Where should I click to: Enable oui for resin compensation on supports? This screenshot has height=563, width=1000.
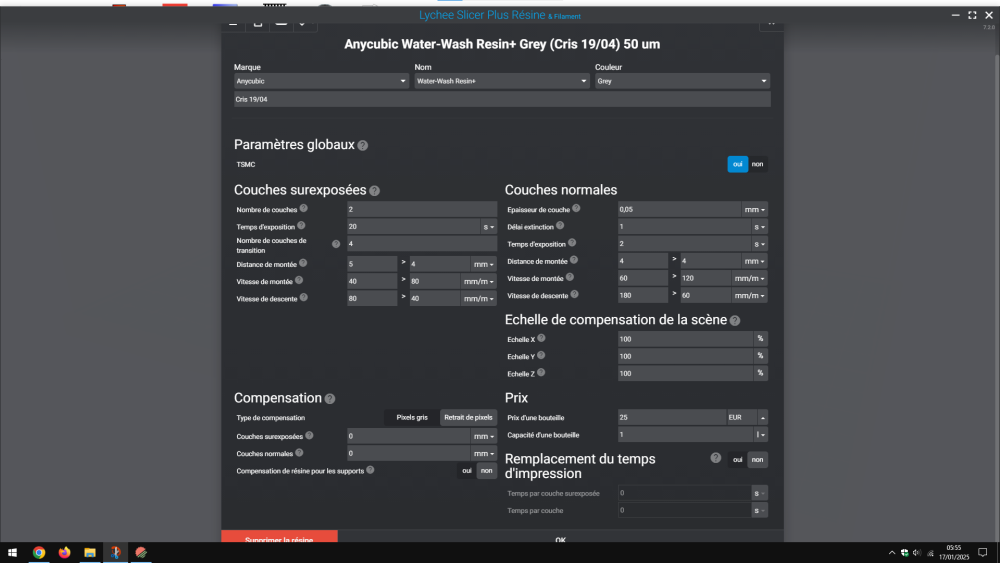[467, 471]
